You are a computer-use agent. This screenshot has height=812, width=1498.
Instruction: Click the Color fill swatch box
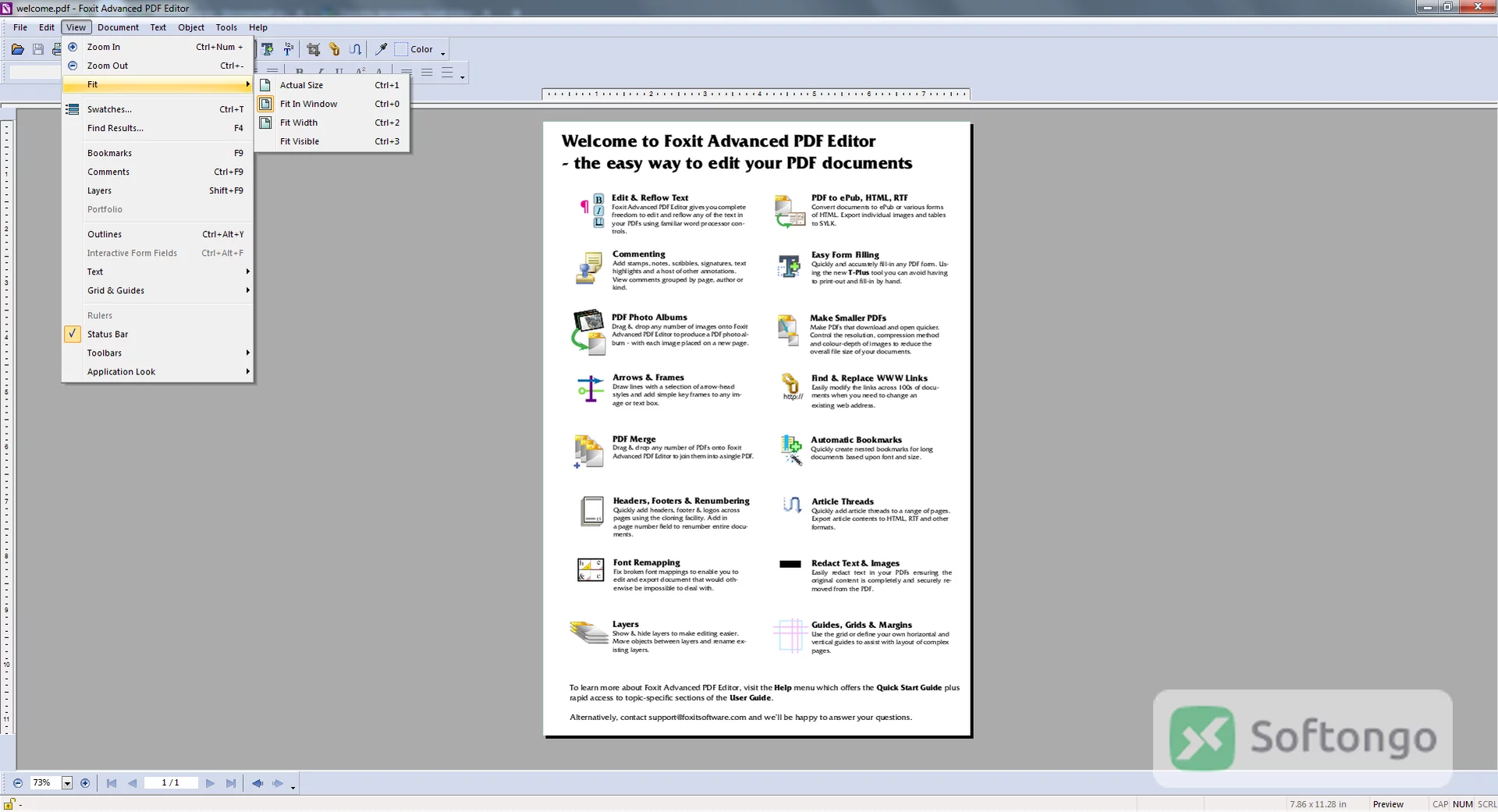pyautogui.click(x=401, y=49)
